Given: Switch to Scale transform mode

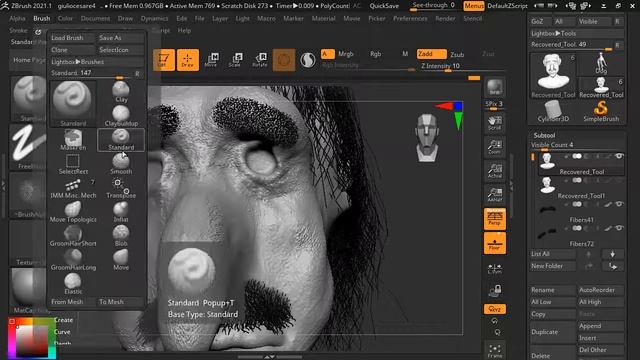Looking at the screenshot, I should (235, 60).
